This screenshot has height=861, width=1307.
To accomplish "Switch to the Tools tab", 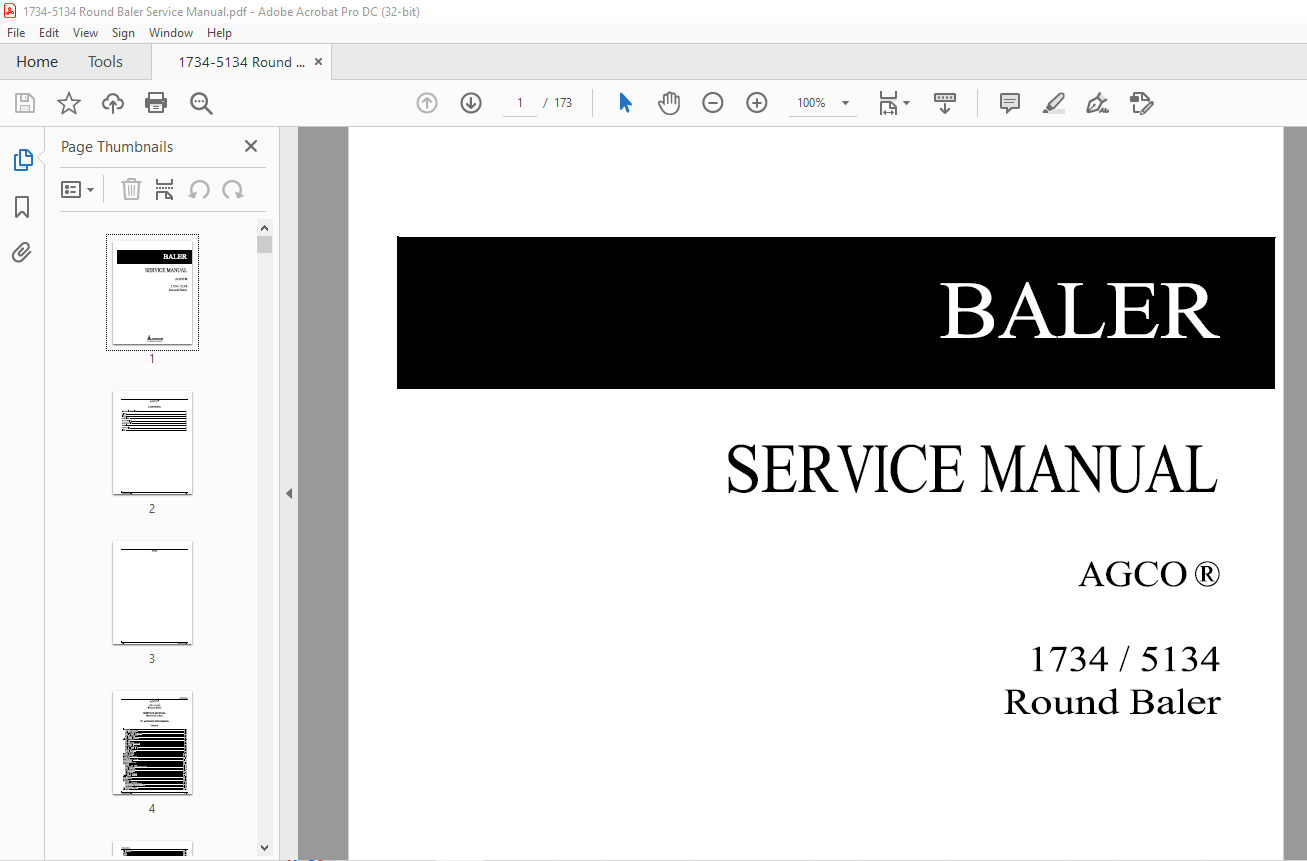I will (105, 62).
